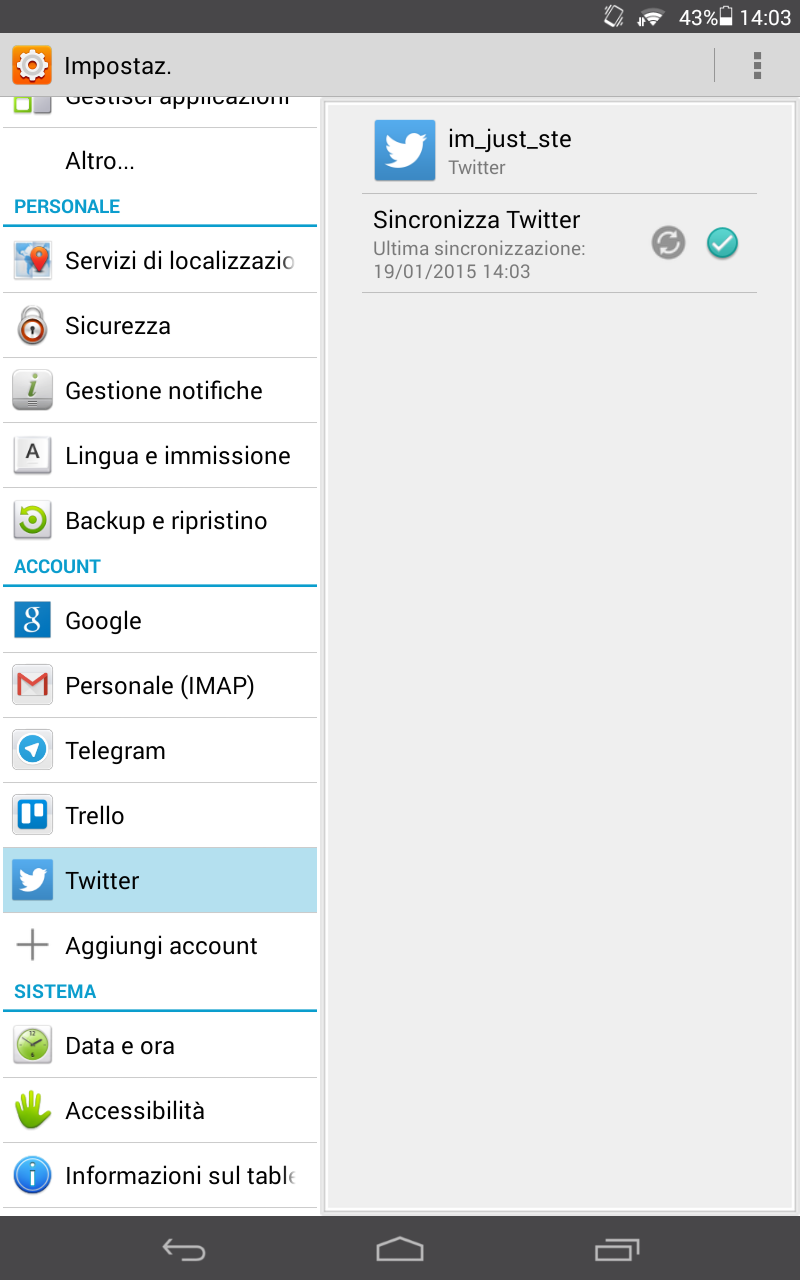
Task: Open the three-dot overflow menu
Action: [757, 65]
